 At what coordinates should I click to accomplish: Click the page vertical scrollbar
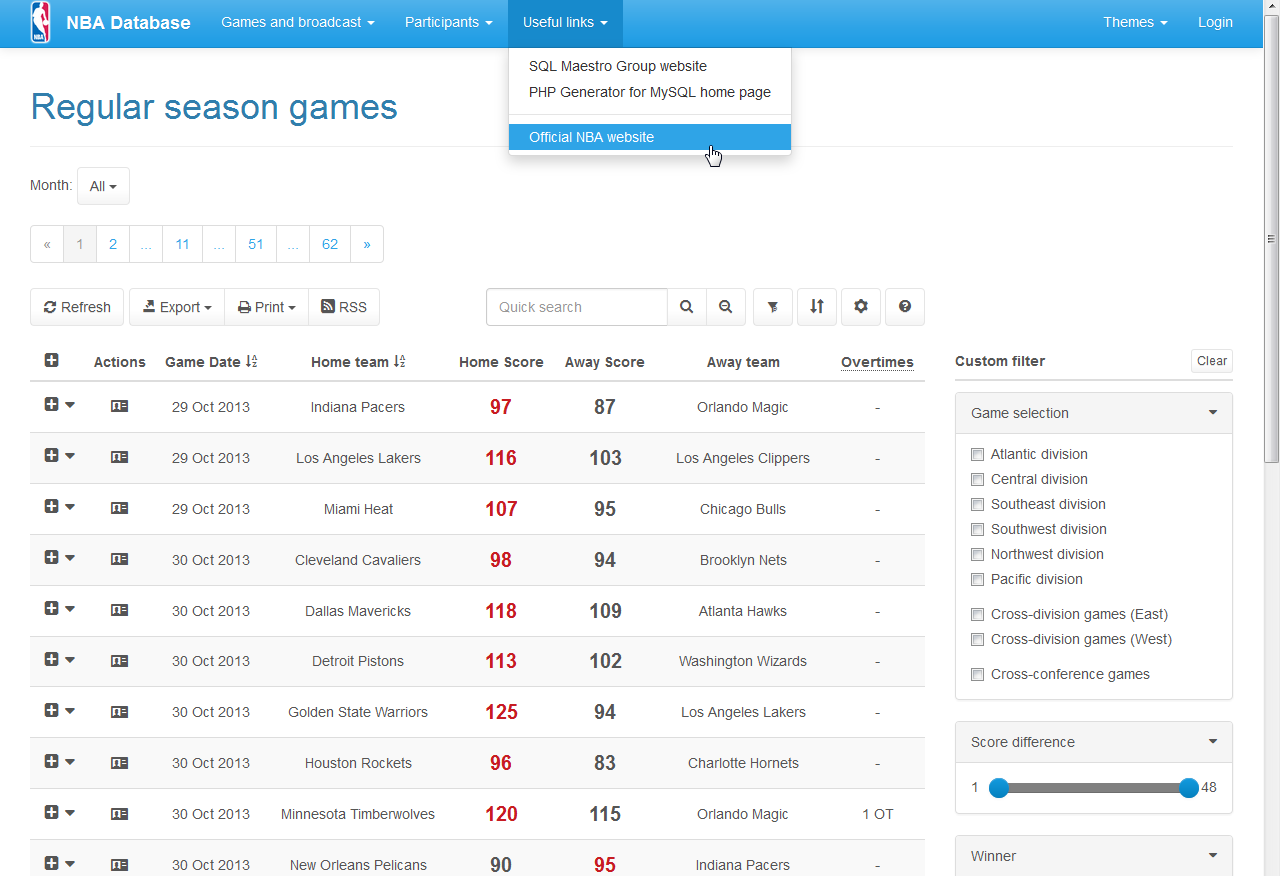(x=1271, y=238)
